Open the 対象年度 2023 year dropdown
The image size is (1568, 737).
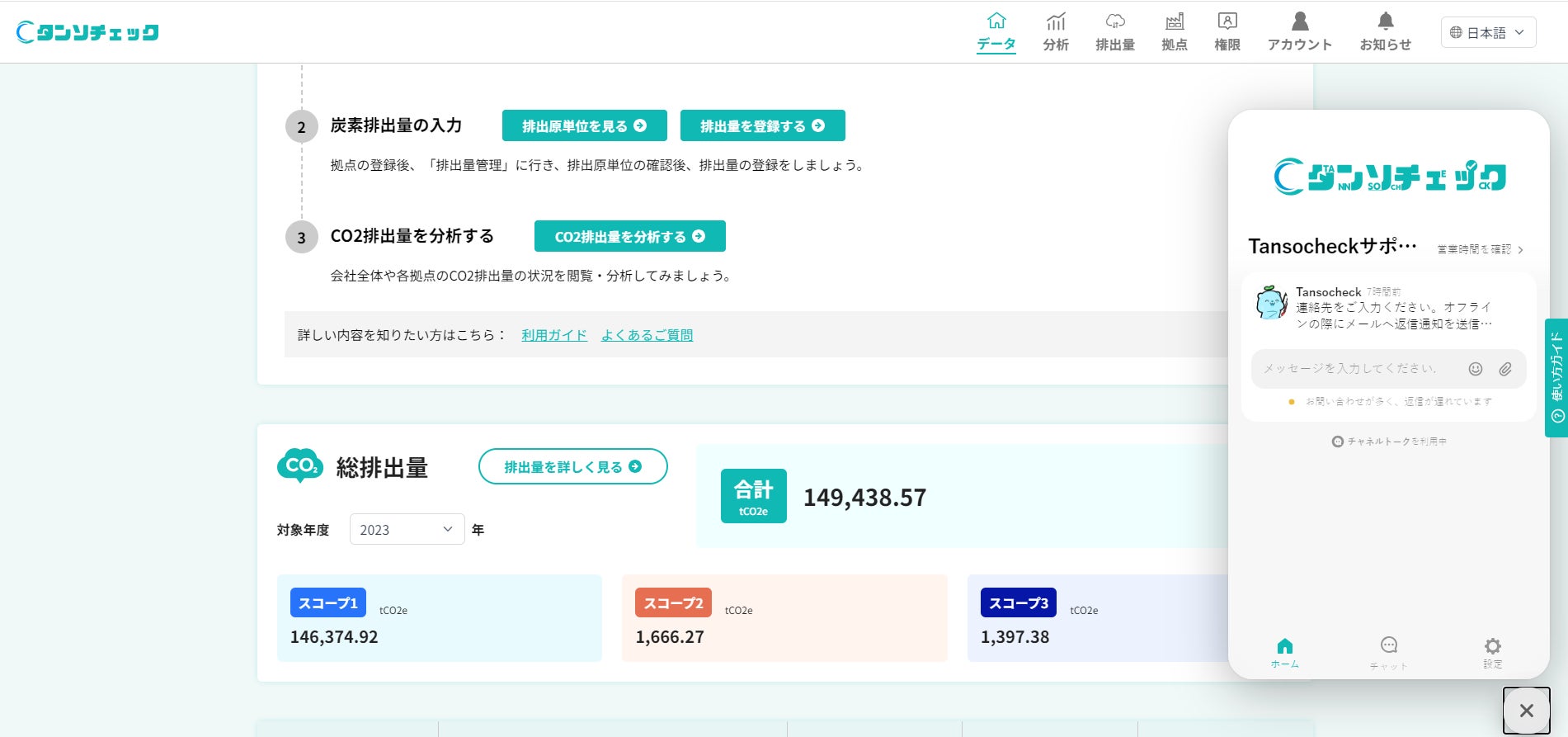click(407, 529)
